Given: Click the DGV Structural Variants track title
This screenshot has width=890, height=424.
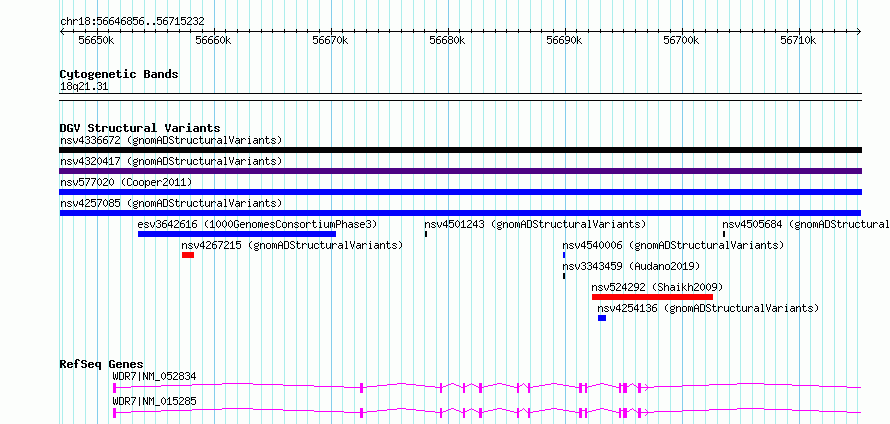Looking at the screenshot, I should click(140, 128).
